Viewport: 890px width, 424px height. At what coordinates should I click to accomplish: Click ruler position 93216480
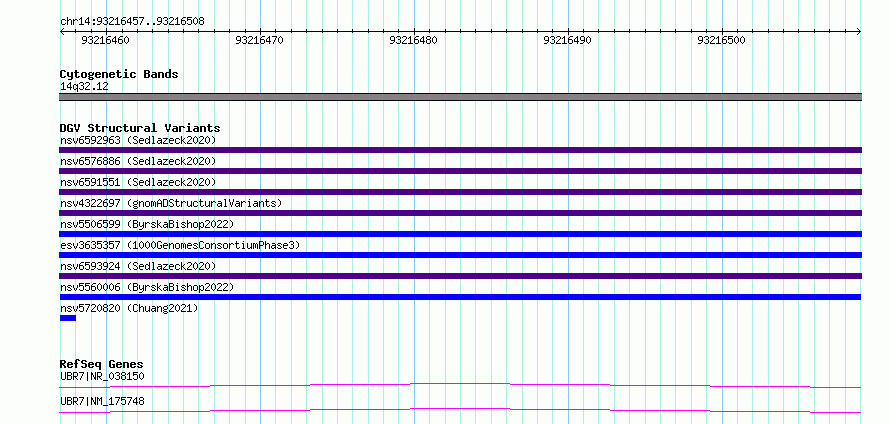coord(414,40)
